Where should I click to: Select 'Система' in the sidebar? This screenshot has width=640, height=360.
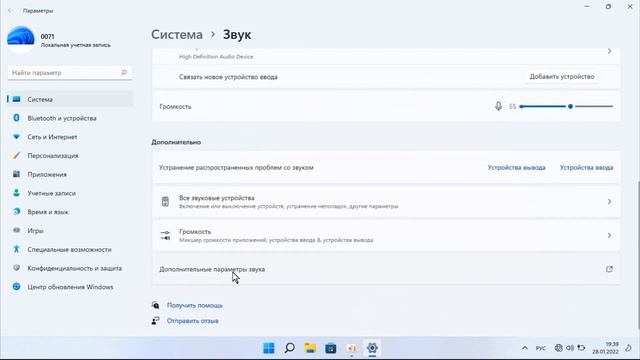pos(70,99)
